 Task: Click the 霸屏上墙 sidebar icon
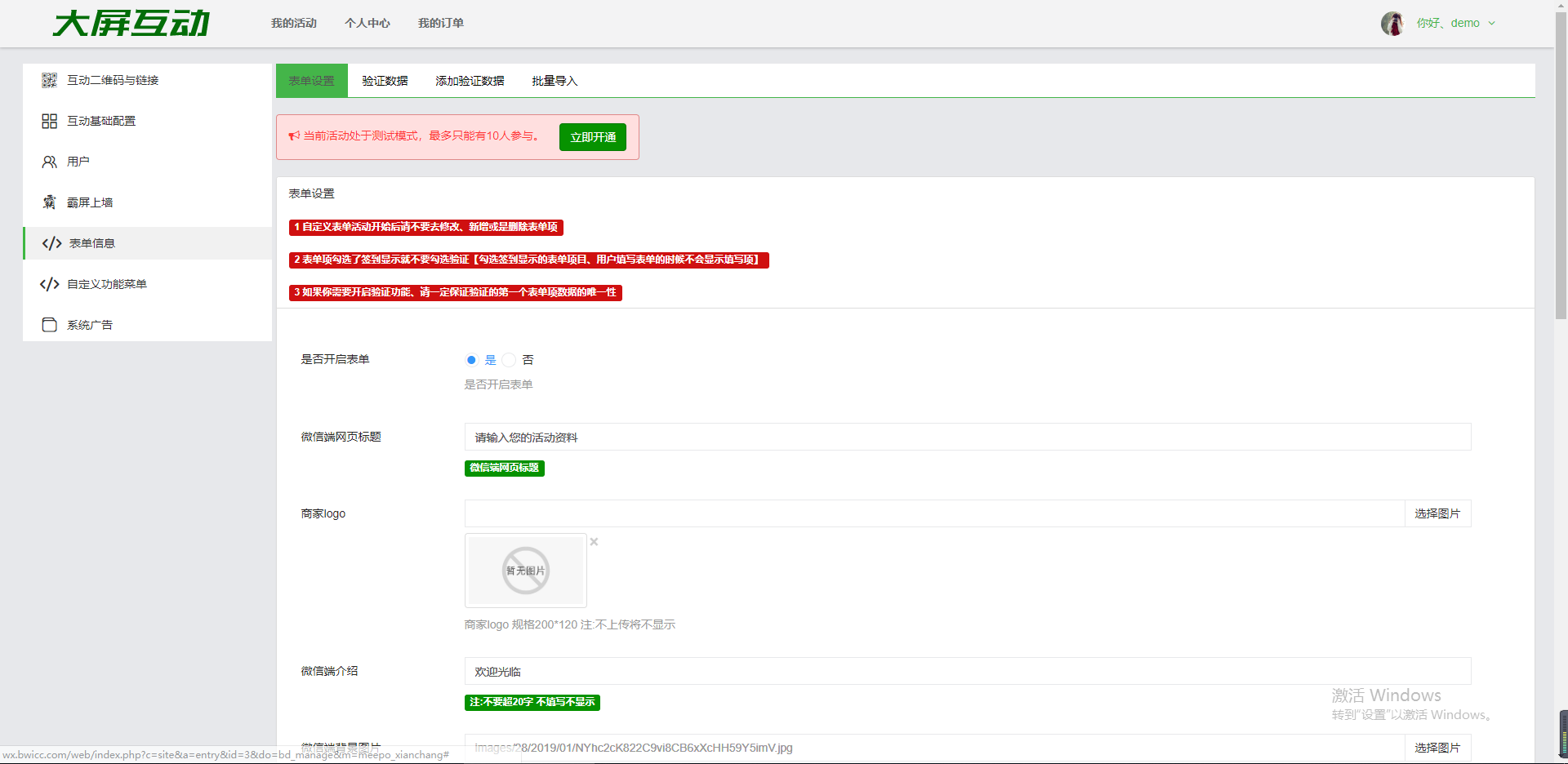click(x=49, y=202)
